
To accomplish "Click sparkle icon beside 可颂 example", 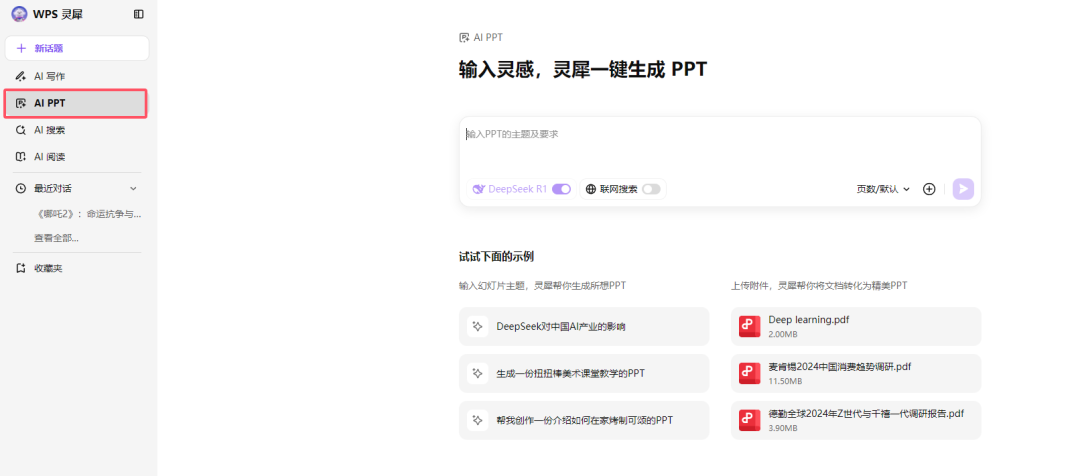I will pos(477,420).
